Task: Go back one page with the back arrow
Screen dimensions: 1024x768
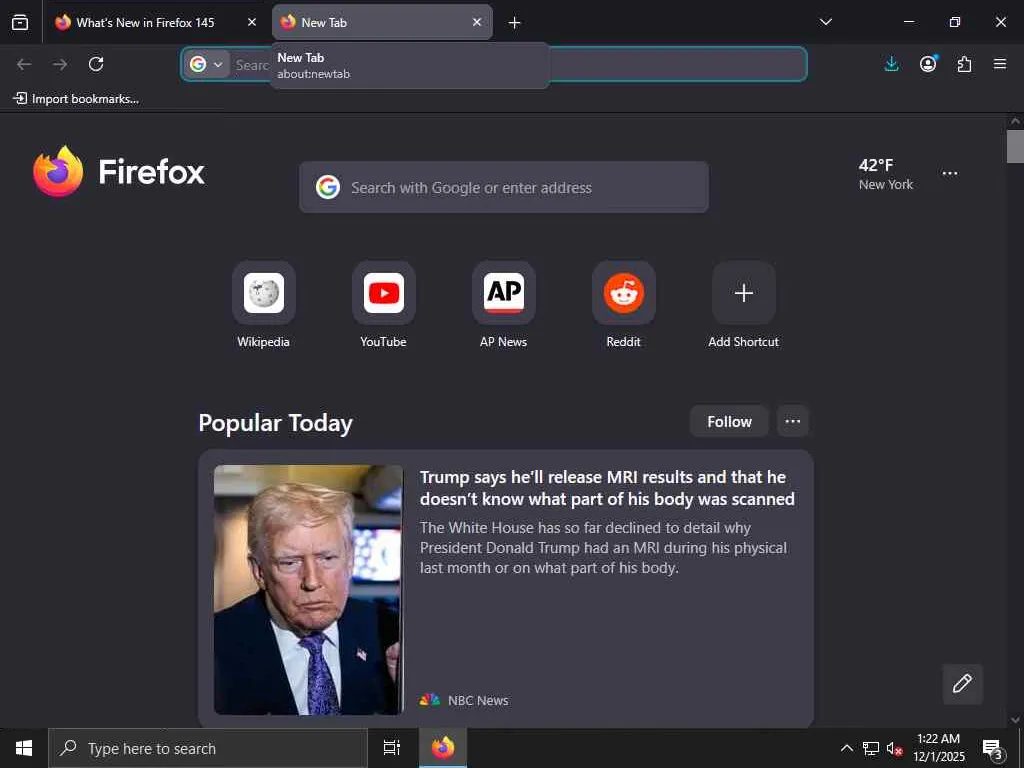Action: [x=24, y=64]
